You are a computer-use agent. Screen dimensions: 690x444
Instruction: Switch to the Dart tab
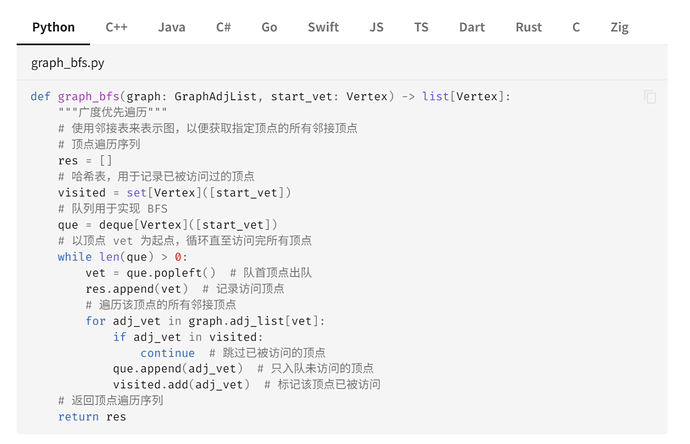click(x=471, y=27)
